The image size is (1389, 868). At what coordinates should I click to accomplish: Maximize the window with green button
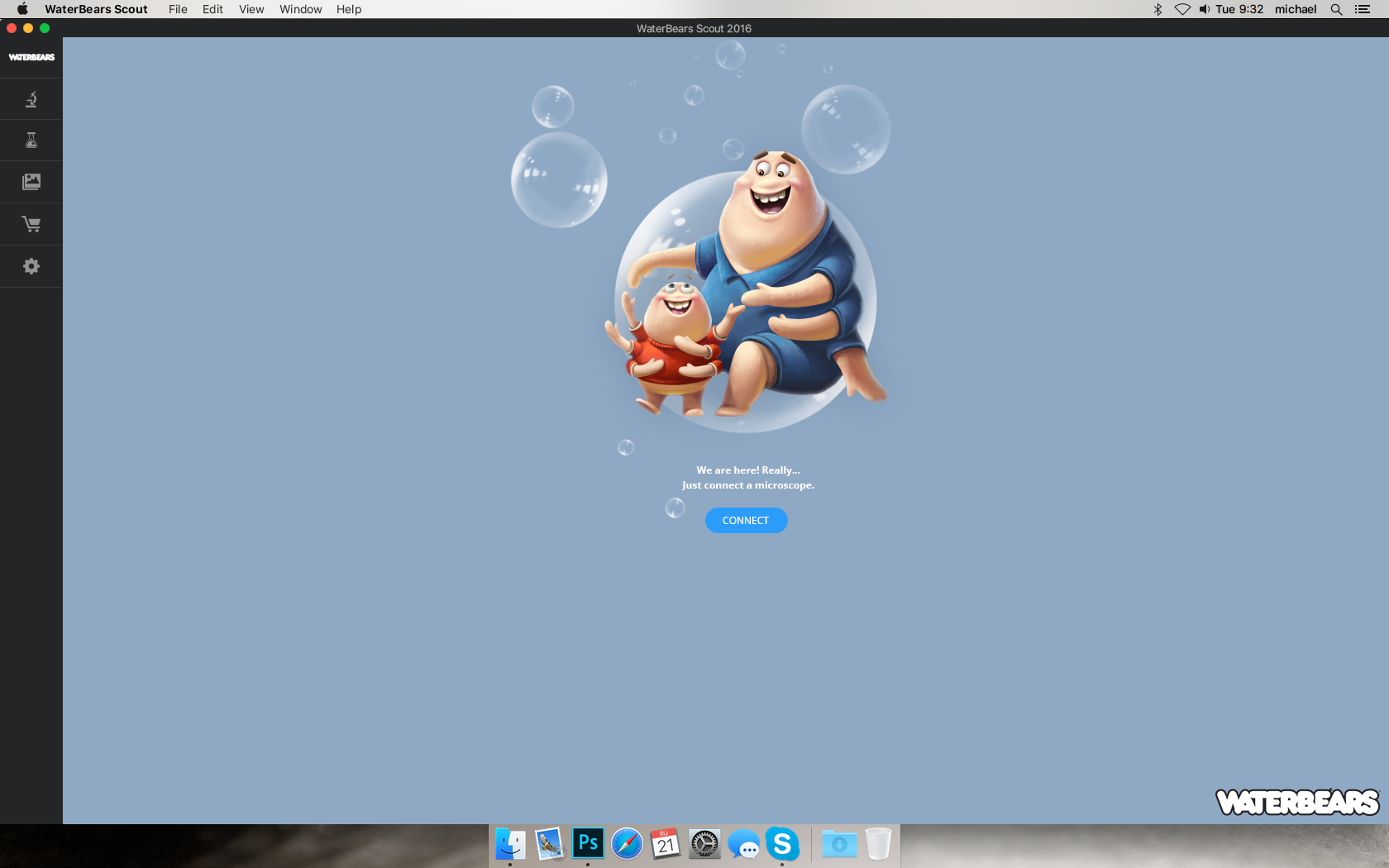[45, 28]
